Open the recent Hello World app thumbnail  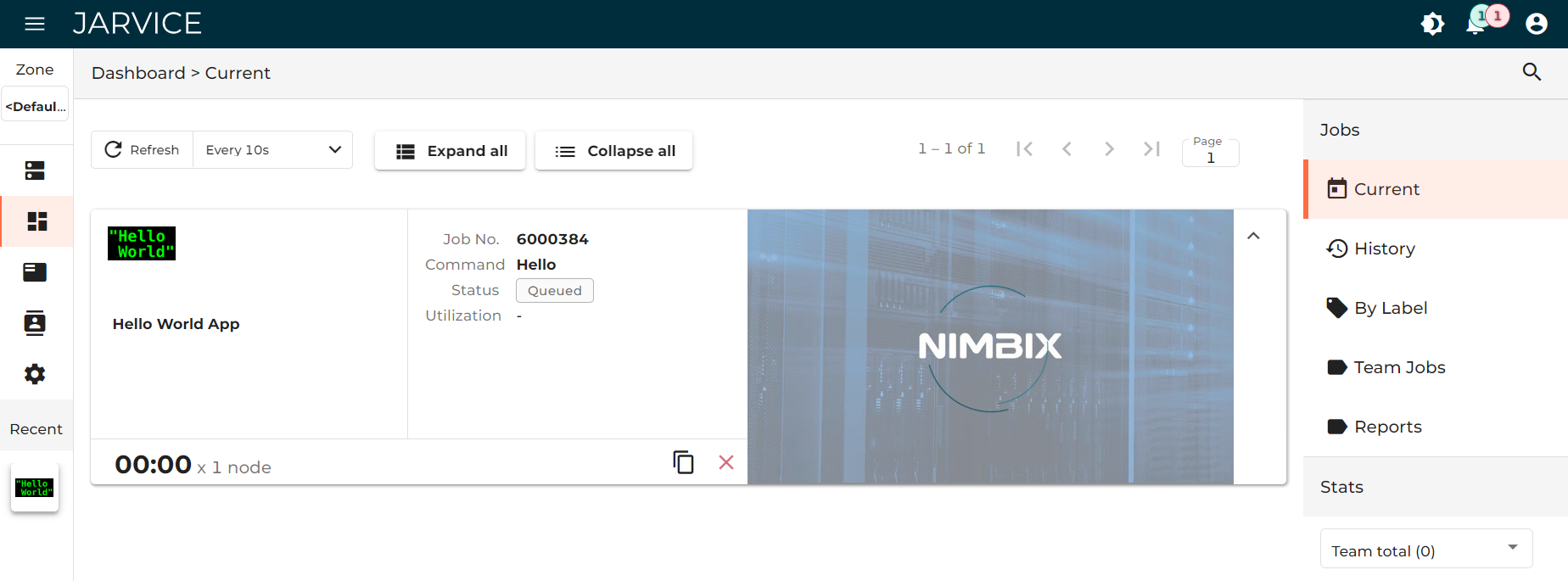[x=35, y=488]
